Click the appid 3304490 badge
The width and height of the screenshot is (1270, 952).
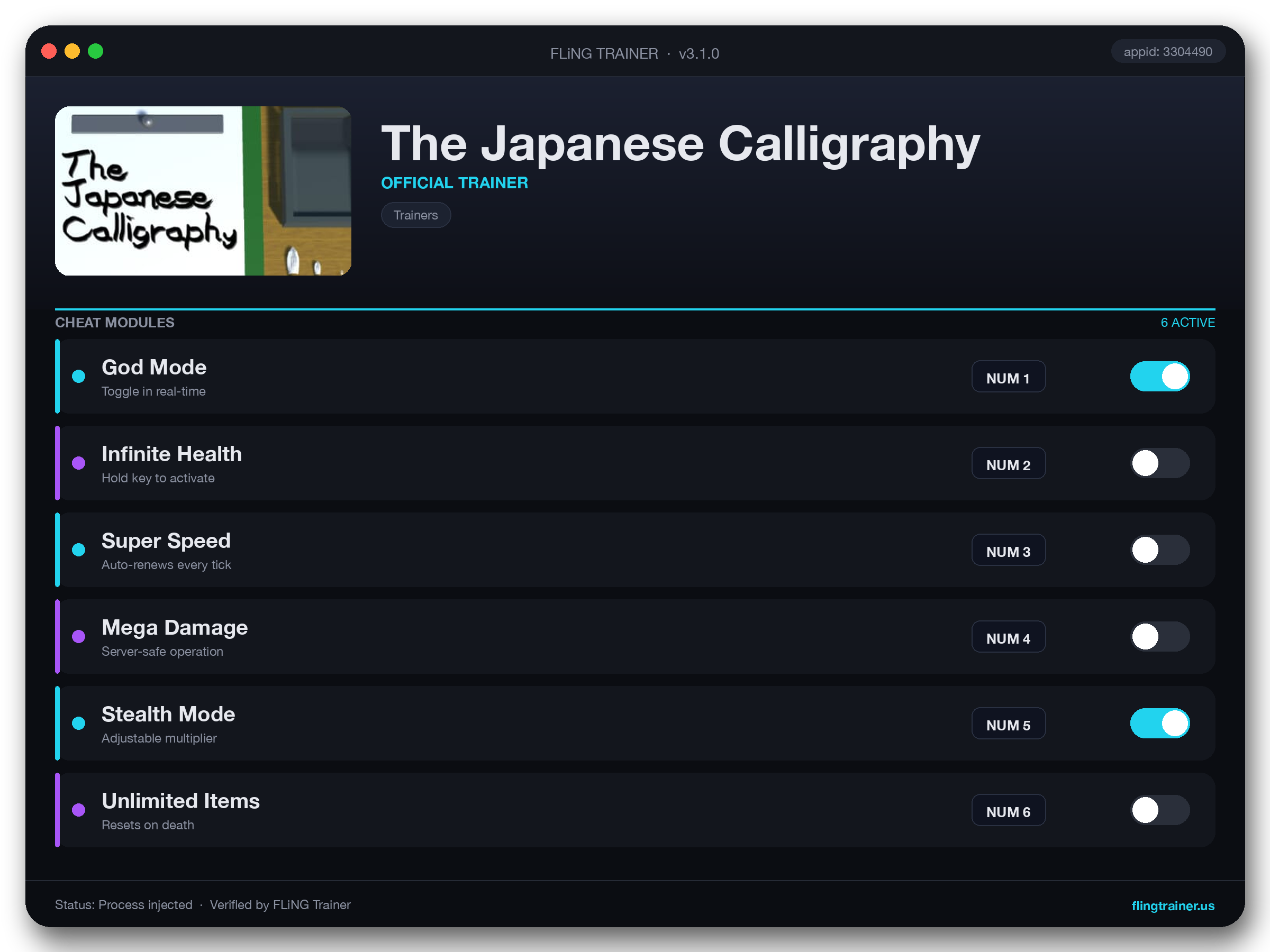pos(1168,52)
